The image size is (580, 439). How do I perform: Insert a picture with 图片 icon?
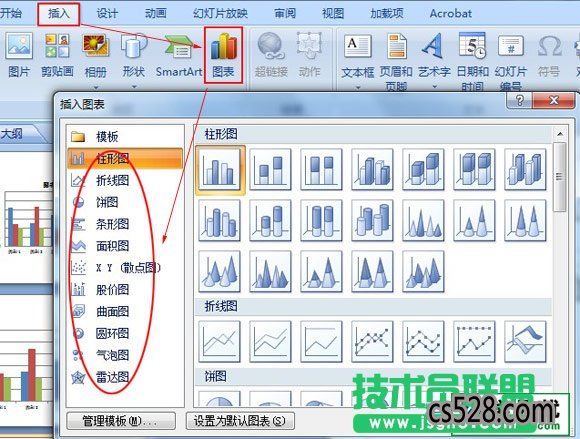coord(19,55)
